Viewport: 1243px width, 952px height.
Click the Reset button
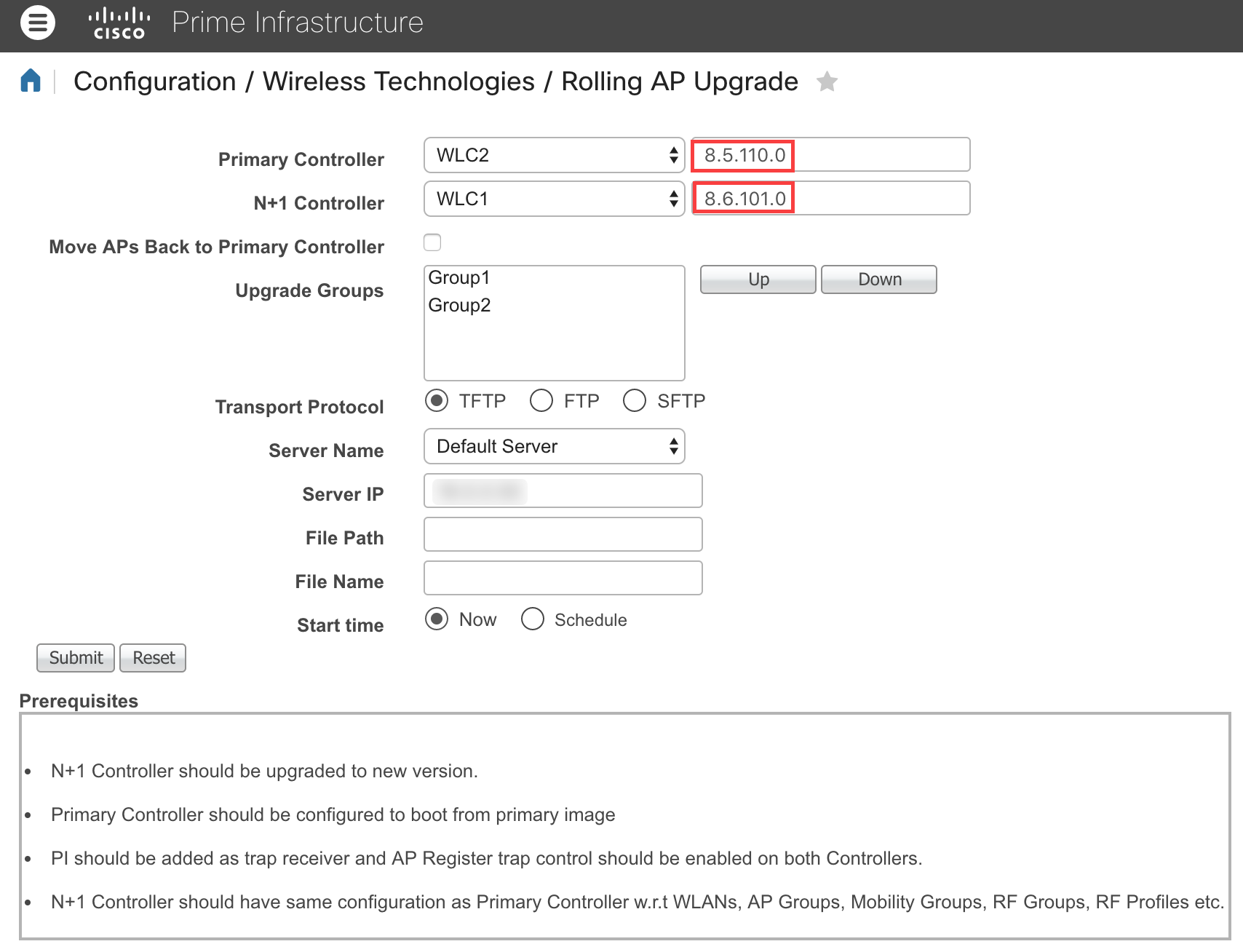pos(153,658)
